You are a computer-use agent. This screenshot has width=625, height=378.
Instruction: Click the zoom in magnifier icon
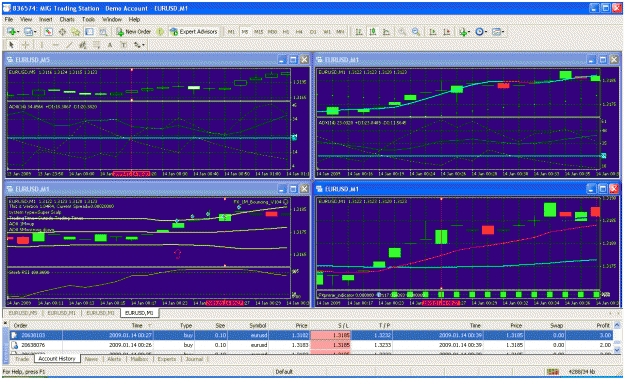click(x=402, y=32)
